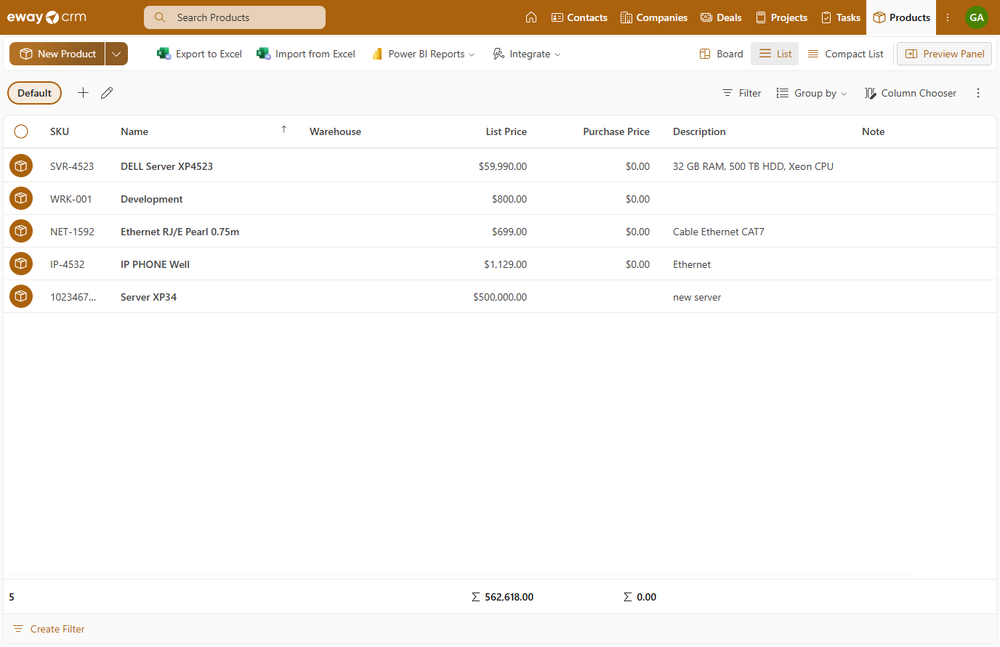Image resolution: width=1000 pixels, height=647 pixels.
Task: Click the Search Products field
Action: (x=235, y=17)
